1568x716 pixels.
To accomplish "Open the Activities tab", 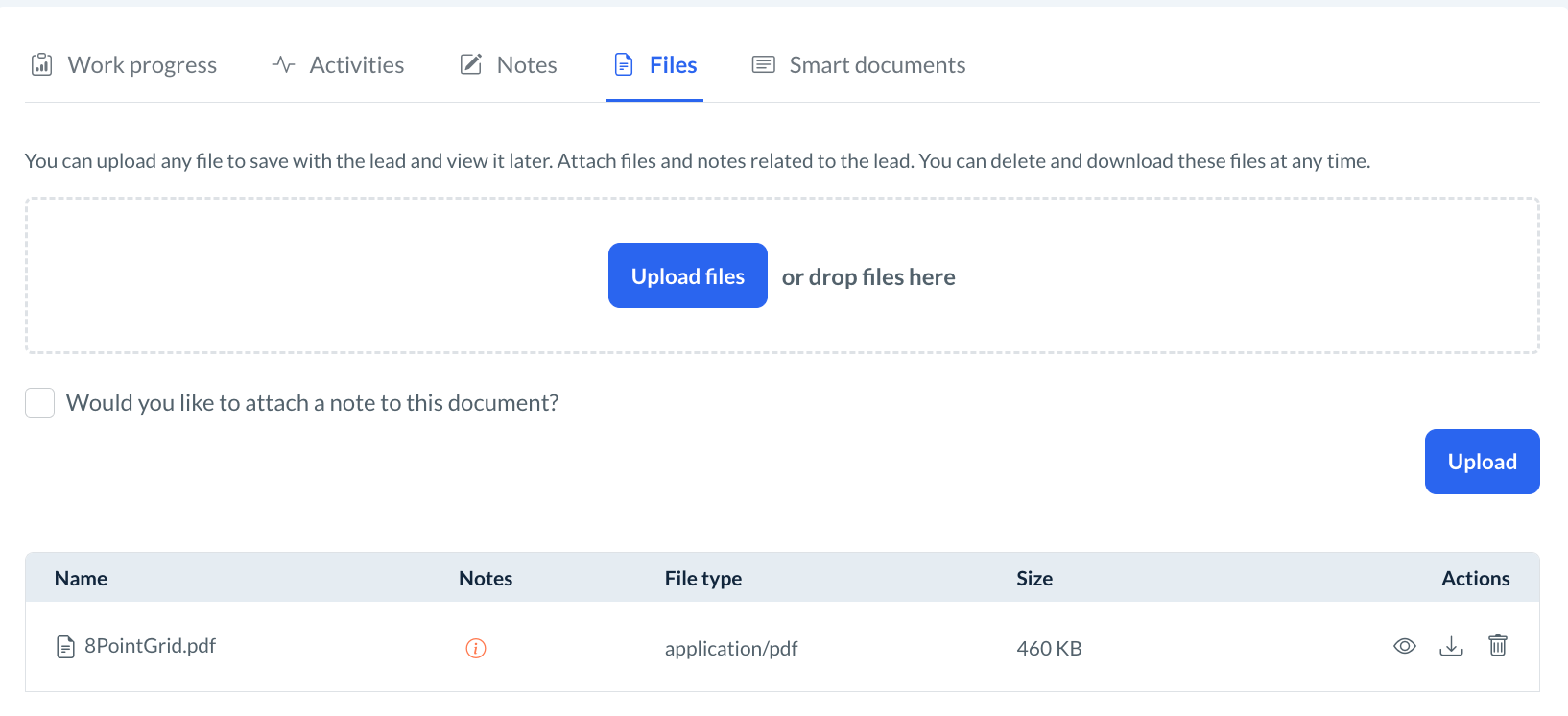I will pyautogui.click(x=356, y=65).
